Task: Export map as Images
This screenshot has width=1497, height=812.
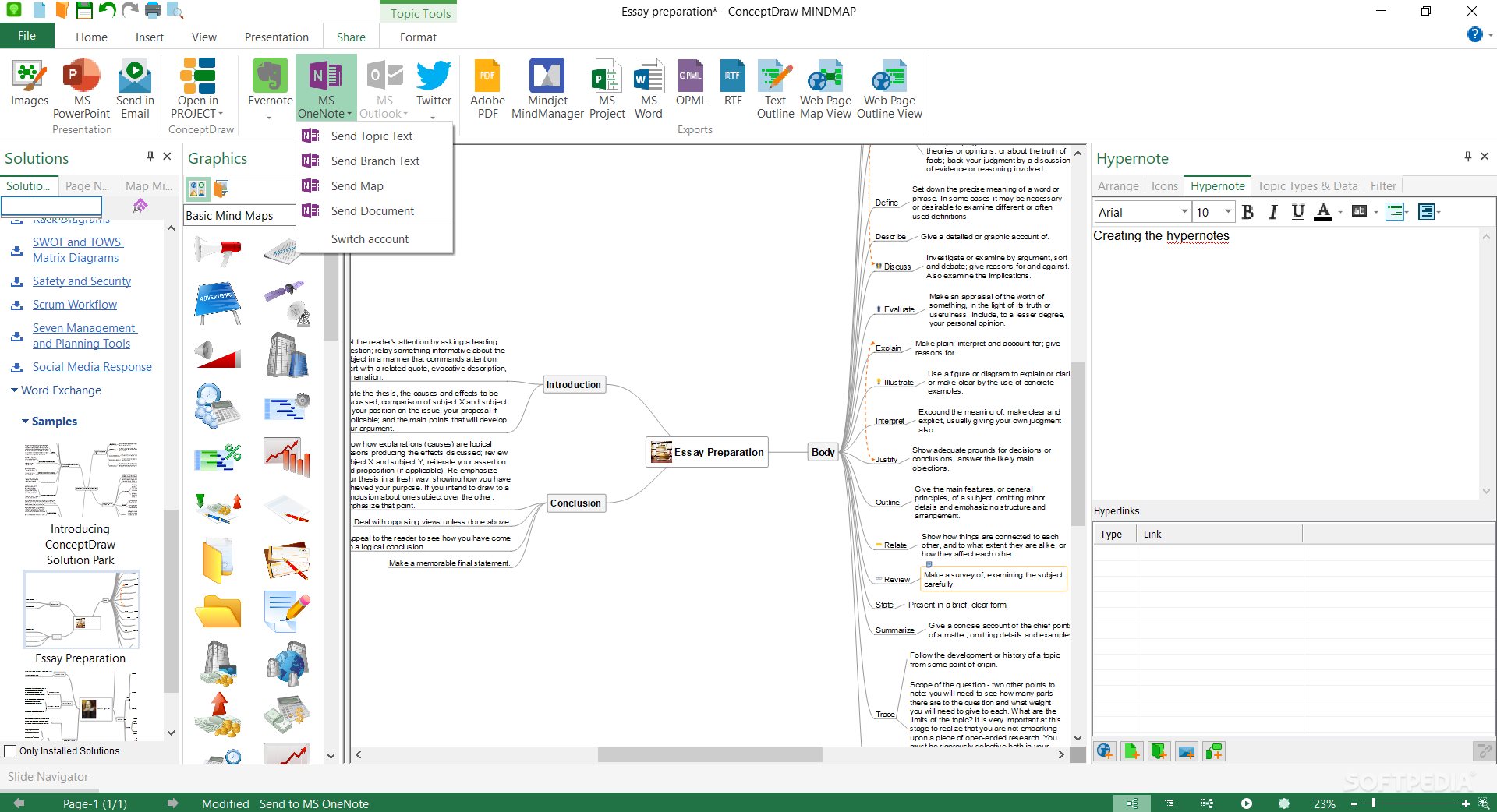Action: tap(29, 83)
